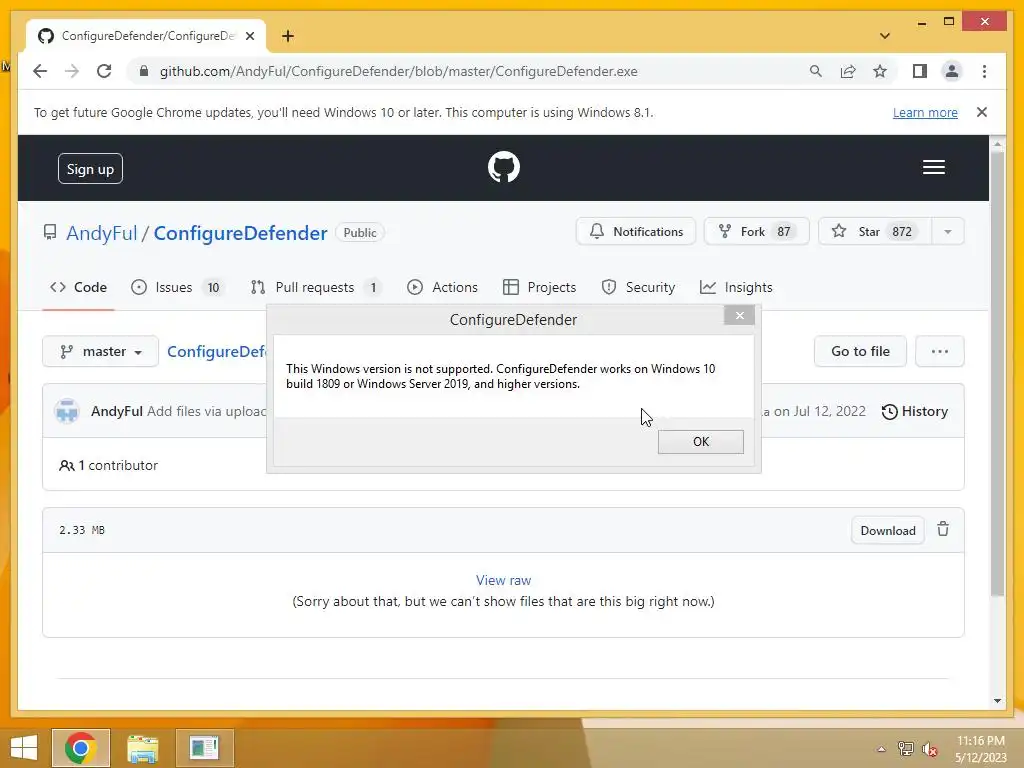Click the GitHub Octocat logo in header
The height and width of the screenshot is (768, 1024).
point(504,167)
